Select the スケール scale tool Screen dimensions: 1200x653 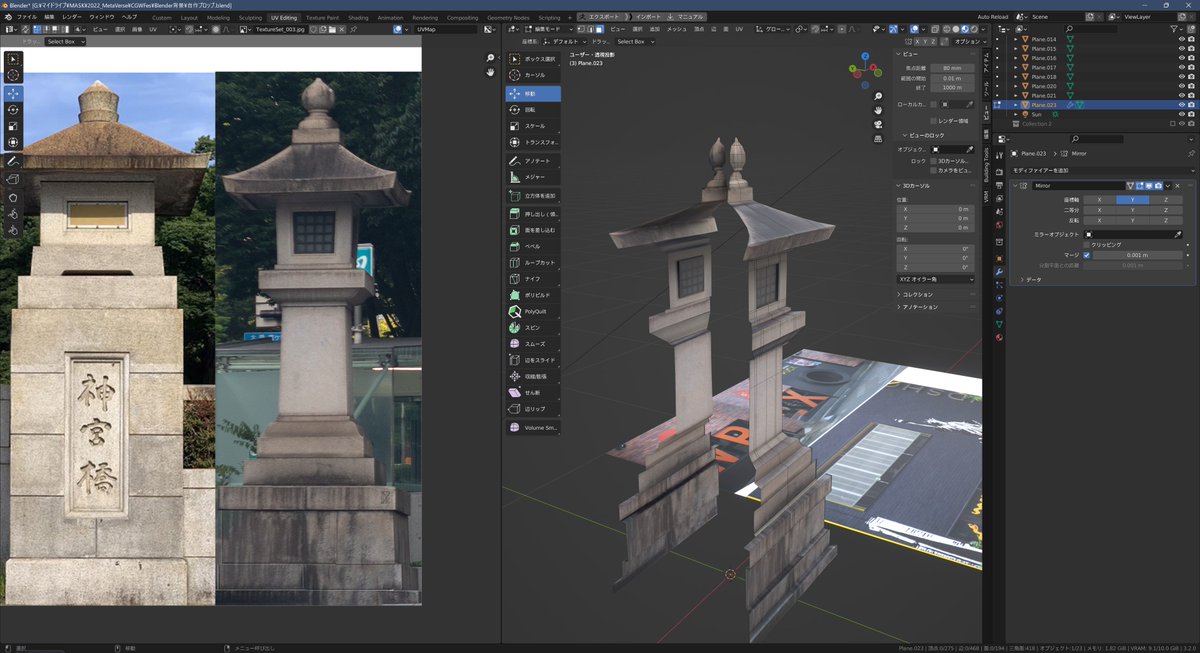click(x=533, y=126)
